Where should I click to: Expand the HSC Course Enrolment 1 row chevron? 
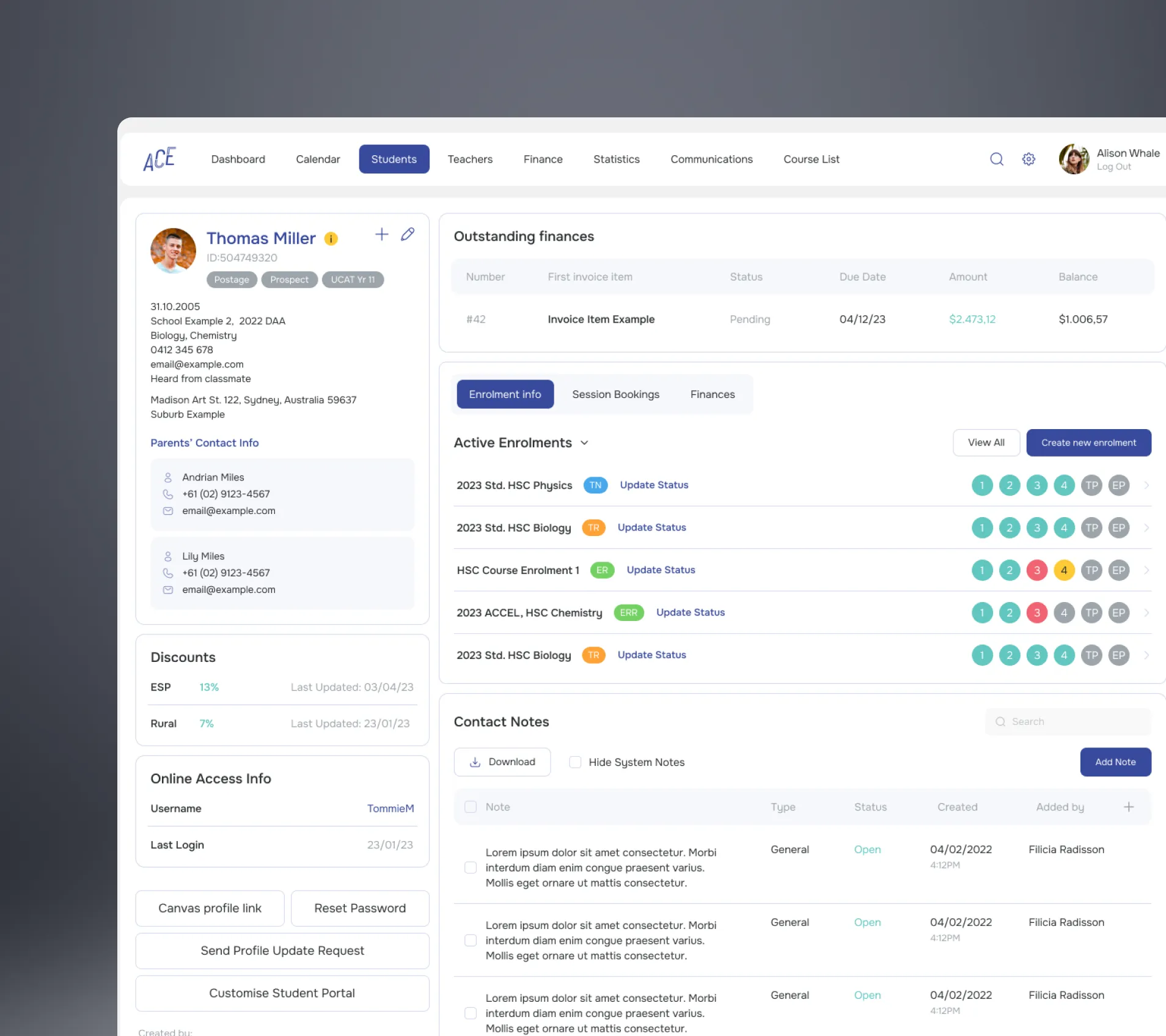(1146, 570)
